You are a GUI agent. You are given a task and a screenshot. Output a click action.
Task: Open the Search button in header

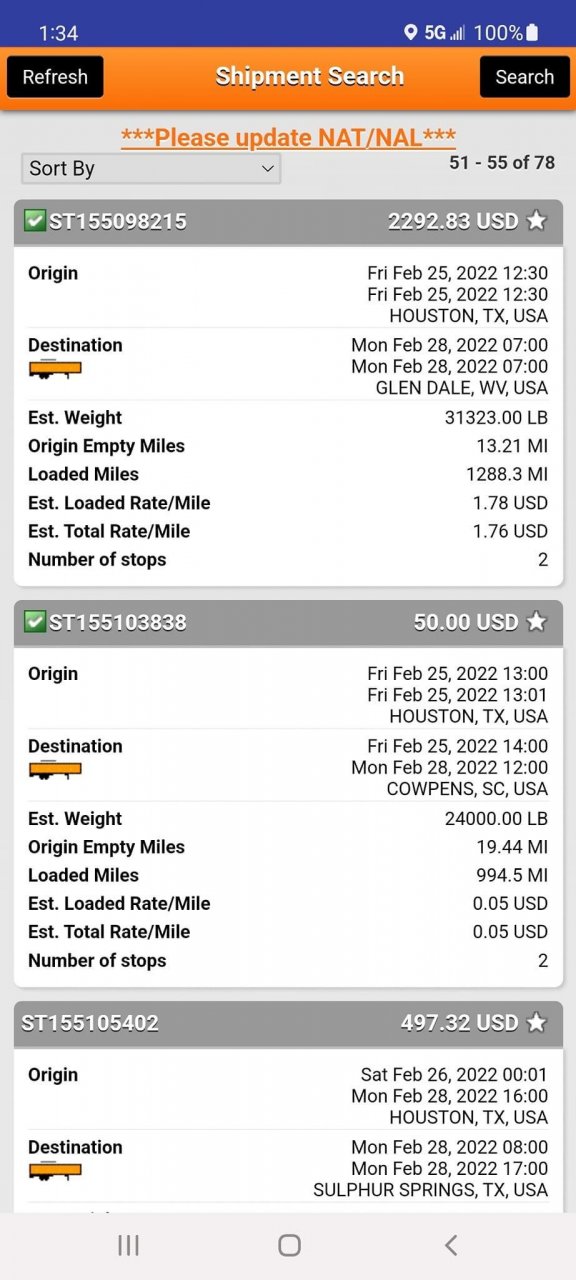(524, 77)
